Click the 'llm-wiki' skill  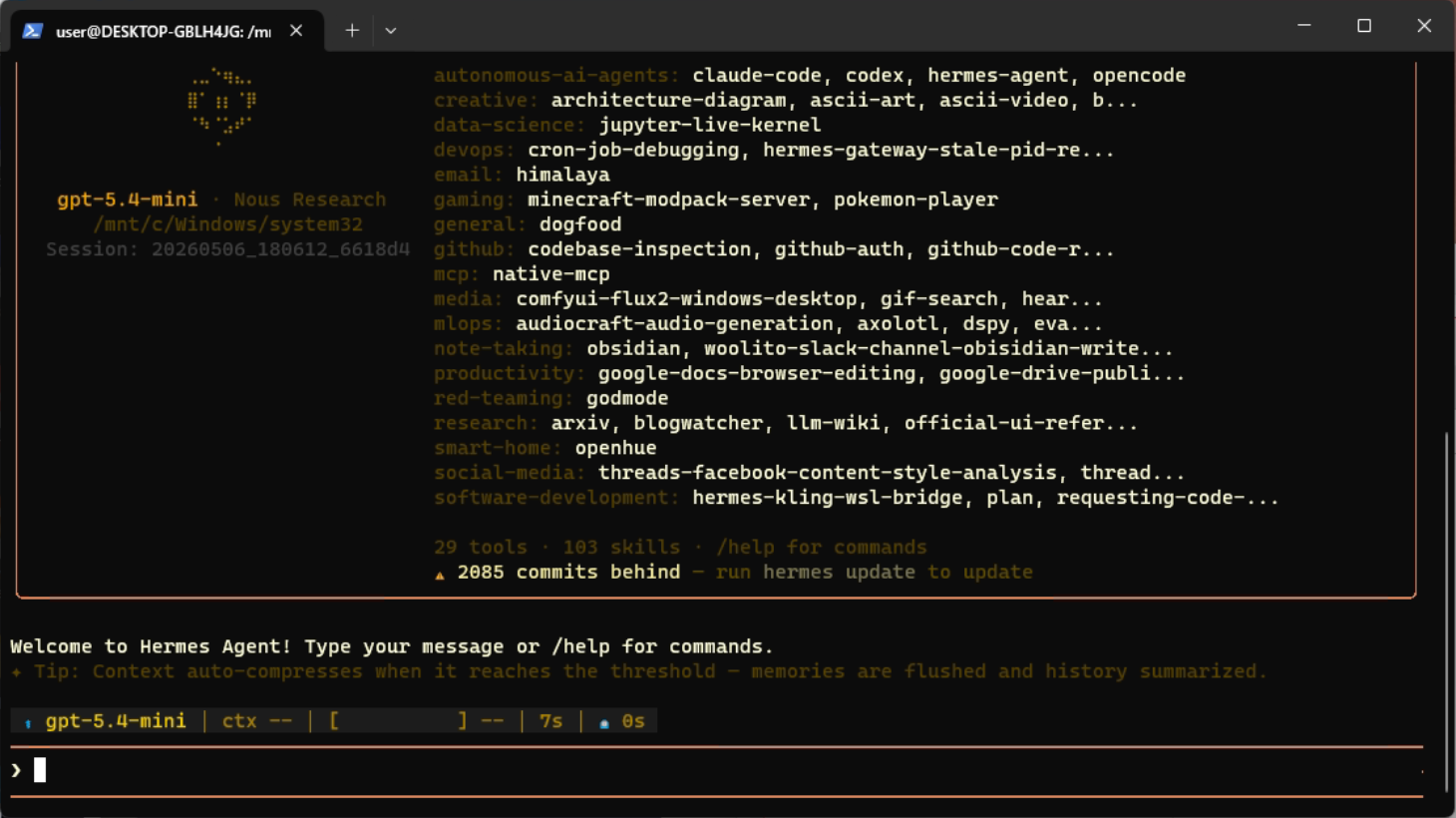pyautogui.click(x=833, y=423)
